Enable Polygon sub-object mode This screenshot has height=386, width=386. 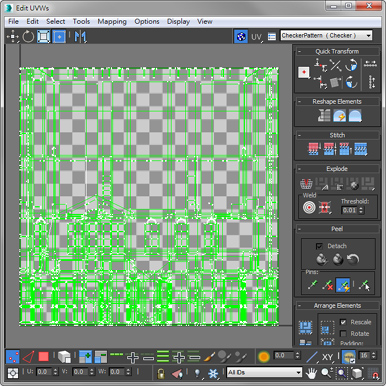pos(44,357)
